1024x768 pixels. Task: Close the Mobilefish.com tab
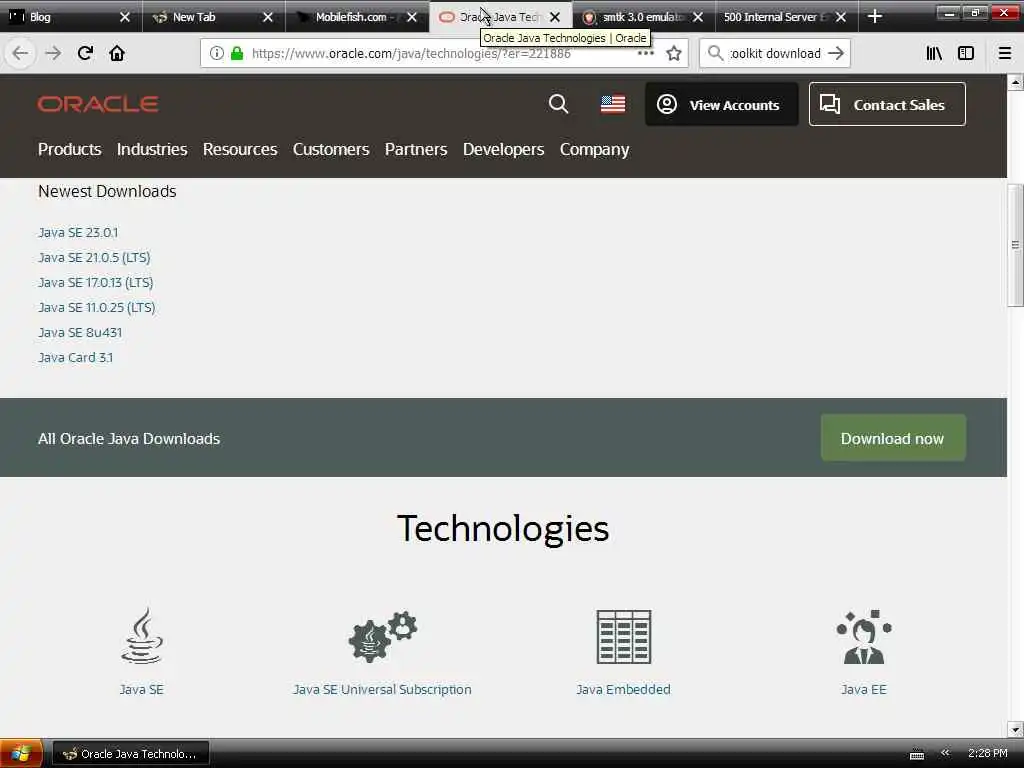(411, 17)
